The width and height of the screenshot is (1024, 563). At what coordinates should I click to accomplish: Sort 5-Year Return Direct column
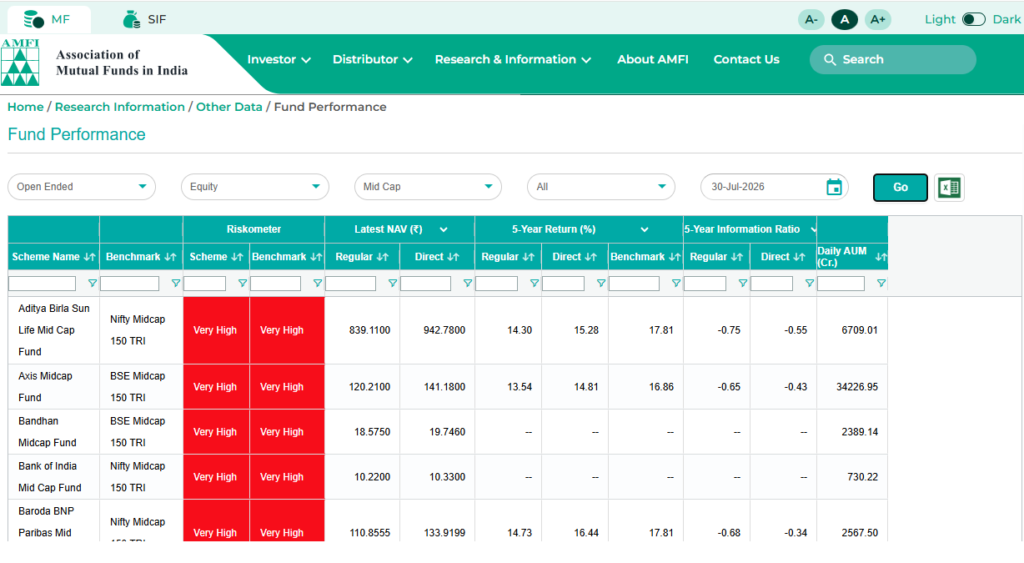point(591,257)
